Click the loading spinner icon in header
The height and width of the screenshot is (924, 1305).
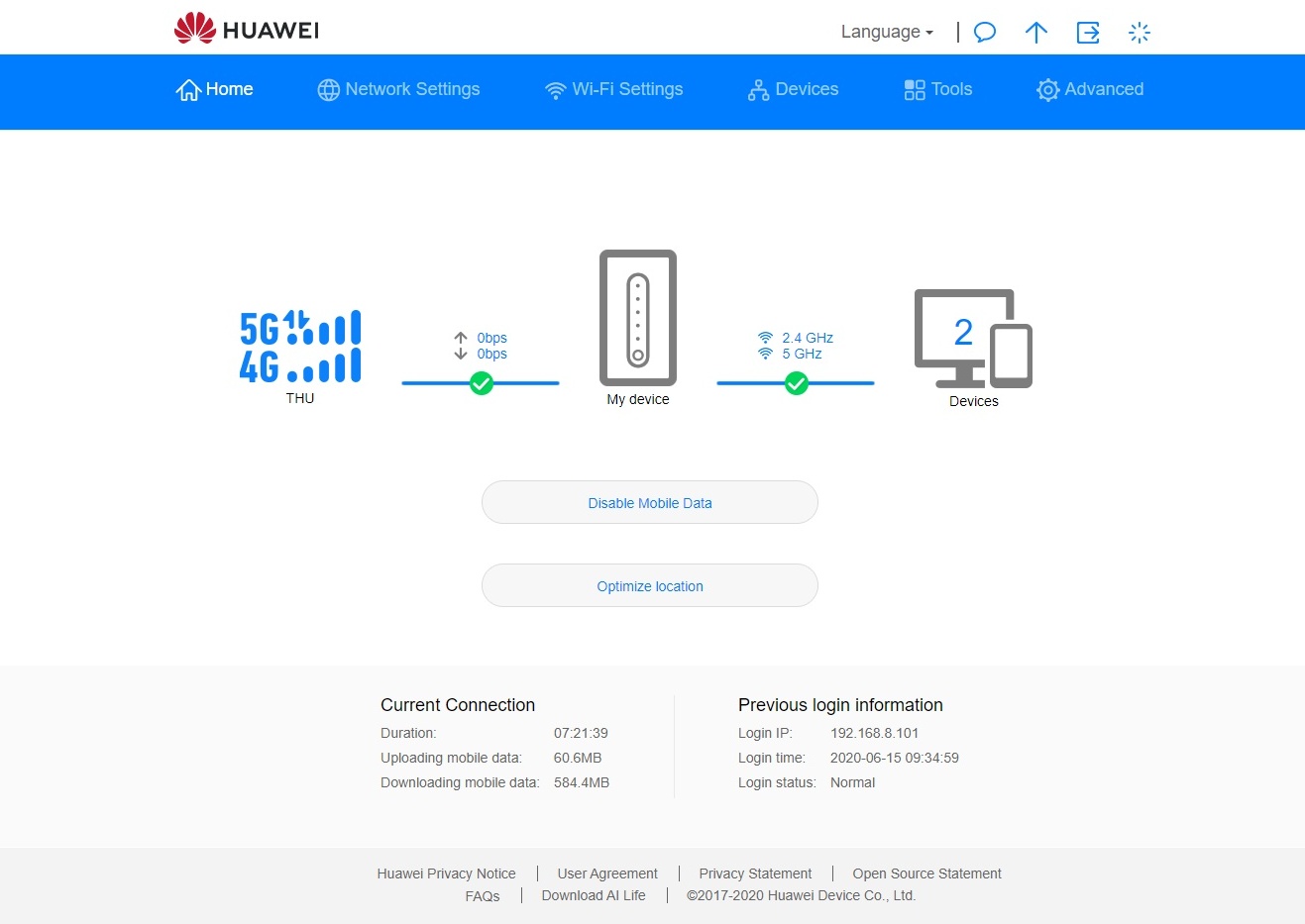tap(1140, 33)
